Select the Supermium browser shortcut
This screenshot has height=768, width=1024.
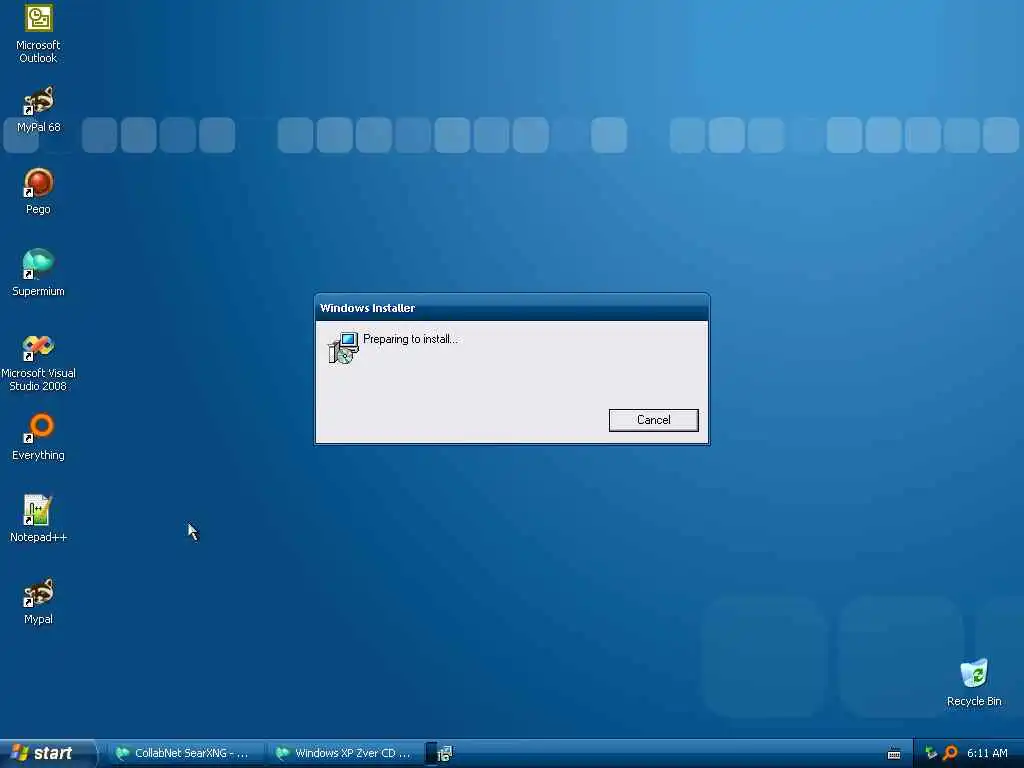(38, 273)
